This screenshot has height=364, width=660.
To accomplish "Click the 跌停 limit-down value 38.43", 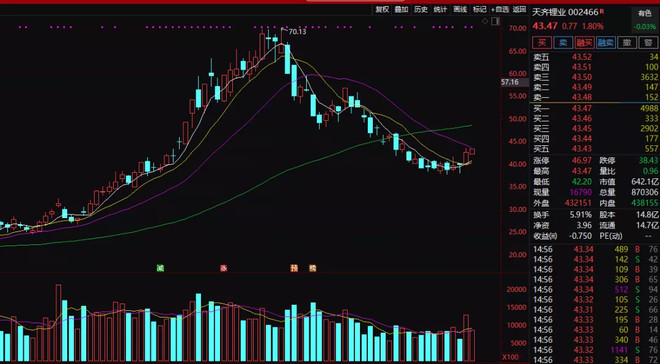I will point(648,161).
